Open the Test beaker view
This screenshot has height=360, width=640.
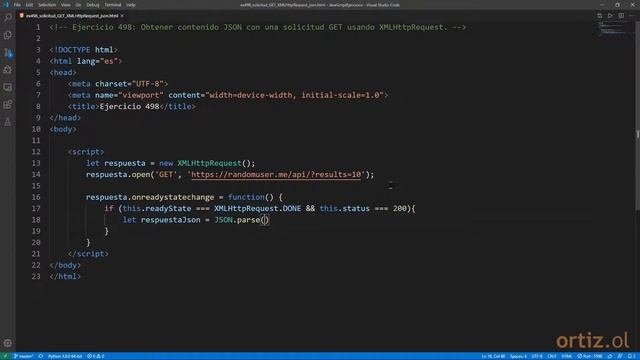pyautogui.click(x=8, y=122)
